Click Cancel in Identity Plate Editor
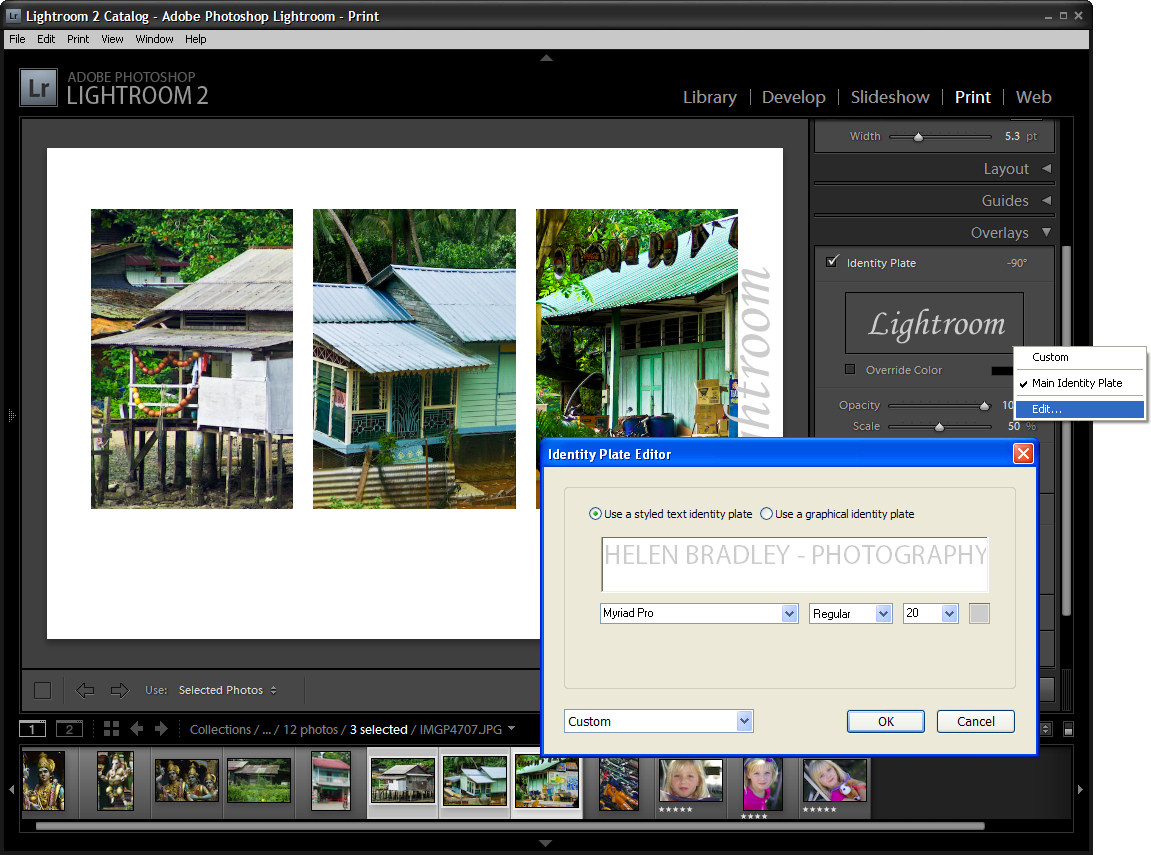 (x=976, y=721)
